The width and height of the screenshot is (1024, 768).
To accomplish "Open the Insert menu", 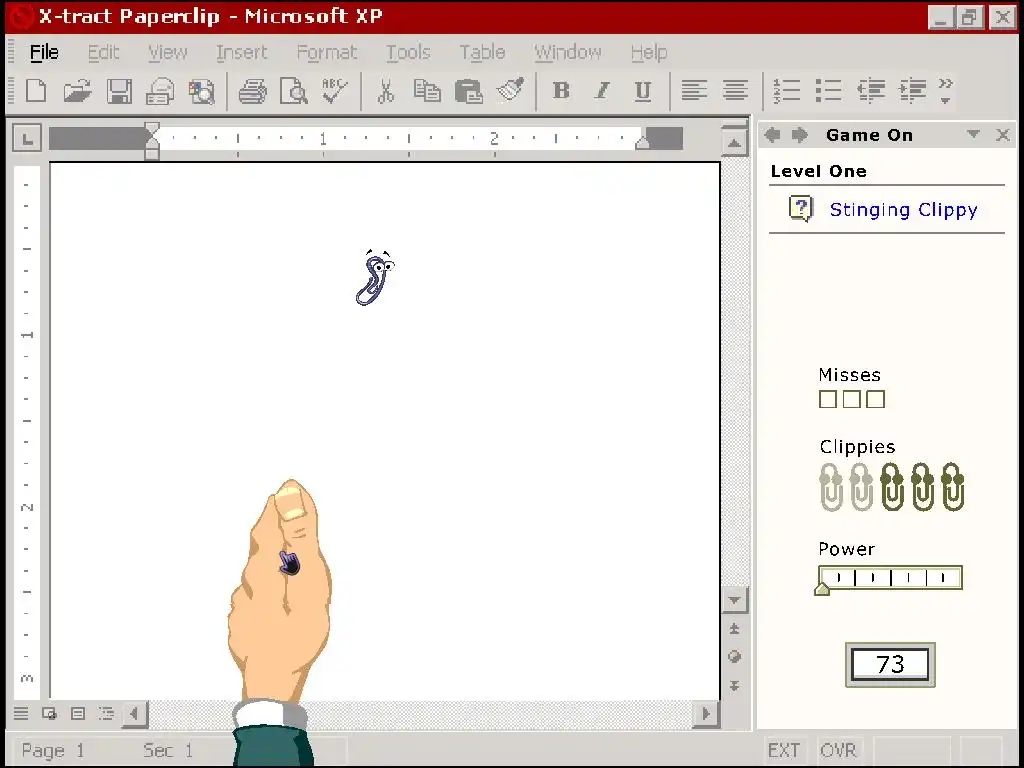I will (x=242, y=52).
